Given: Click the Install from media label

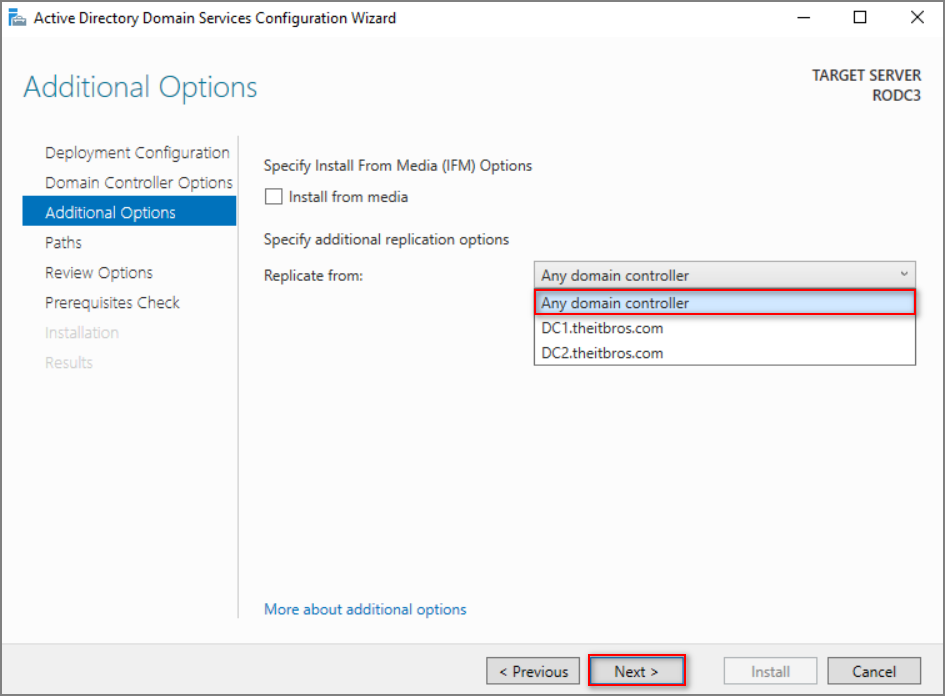Looking at the screenshot, I should [x=348, y=197].
